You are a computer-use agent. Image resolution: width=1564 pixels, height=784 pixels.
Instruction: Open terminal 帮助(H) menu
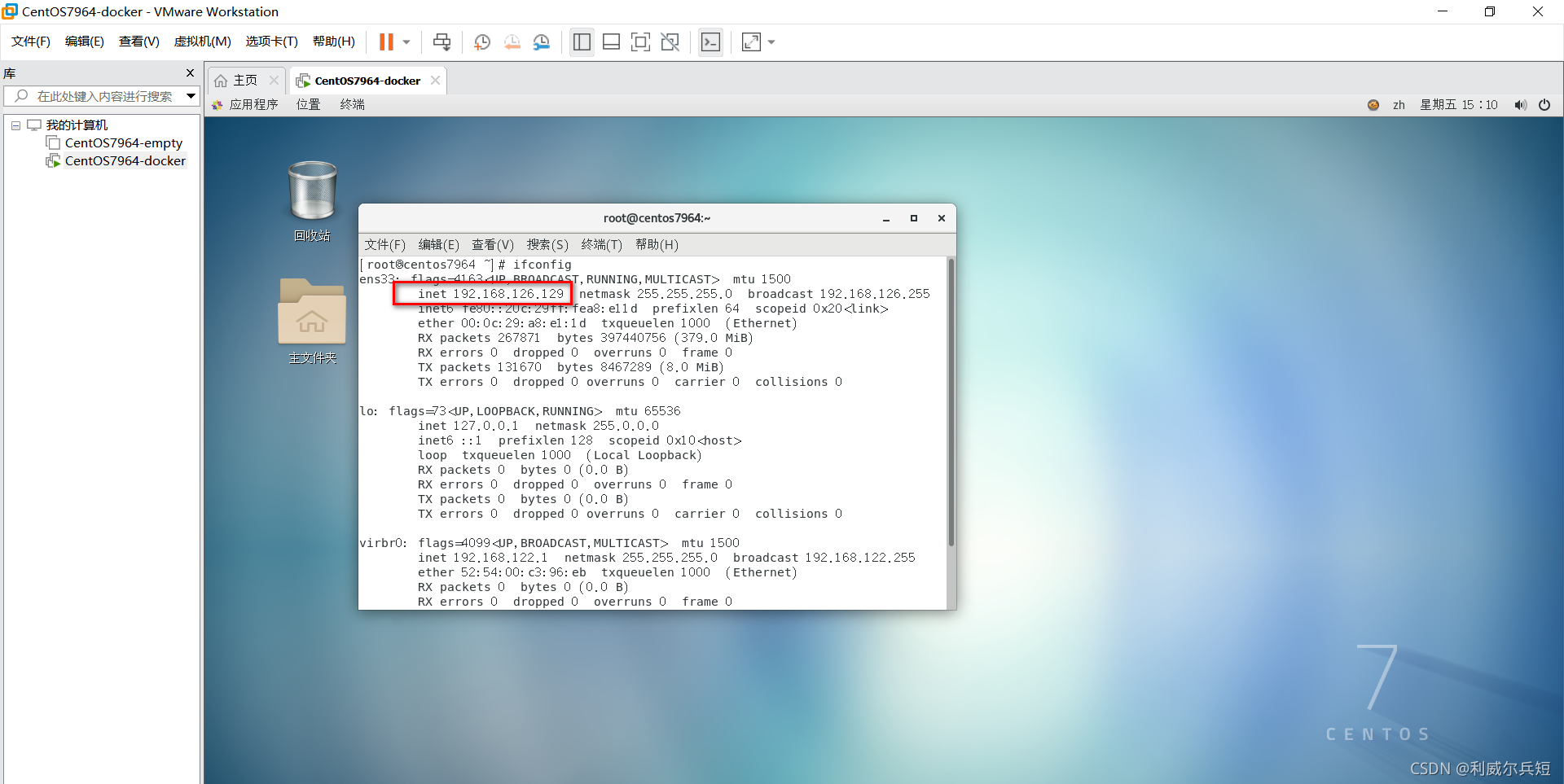coord(657,245)
